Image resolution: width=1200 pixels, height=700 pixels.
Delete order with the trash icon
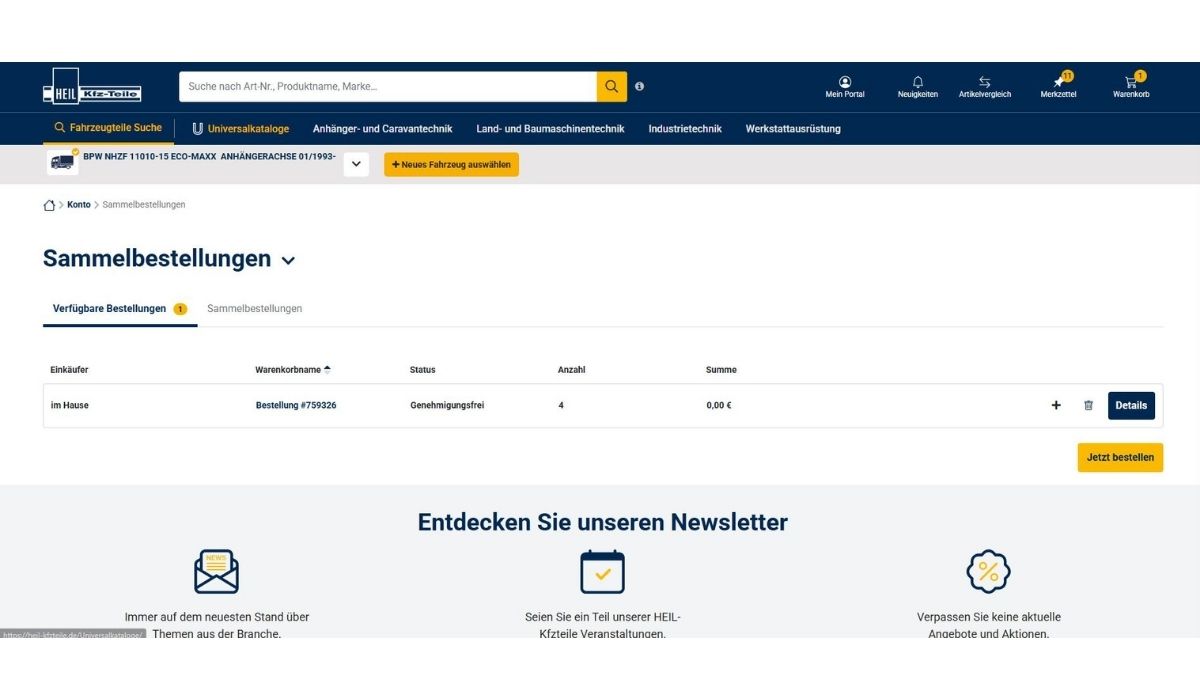1088,406
